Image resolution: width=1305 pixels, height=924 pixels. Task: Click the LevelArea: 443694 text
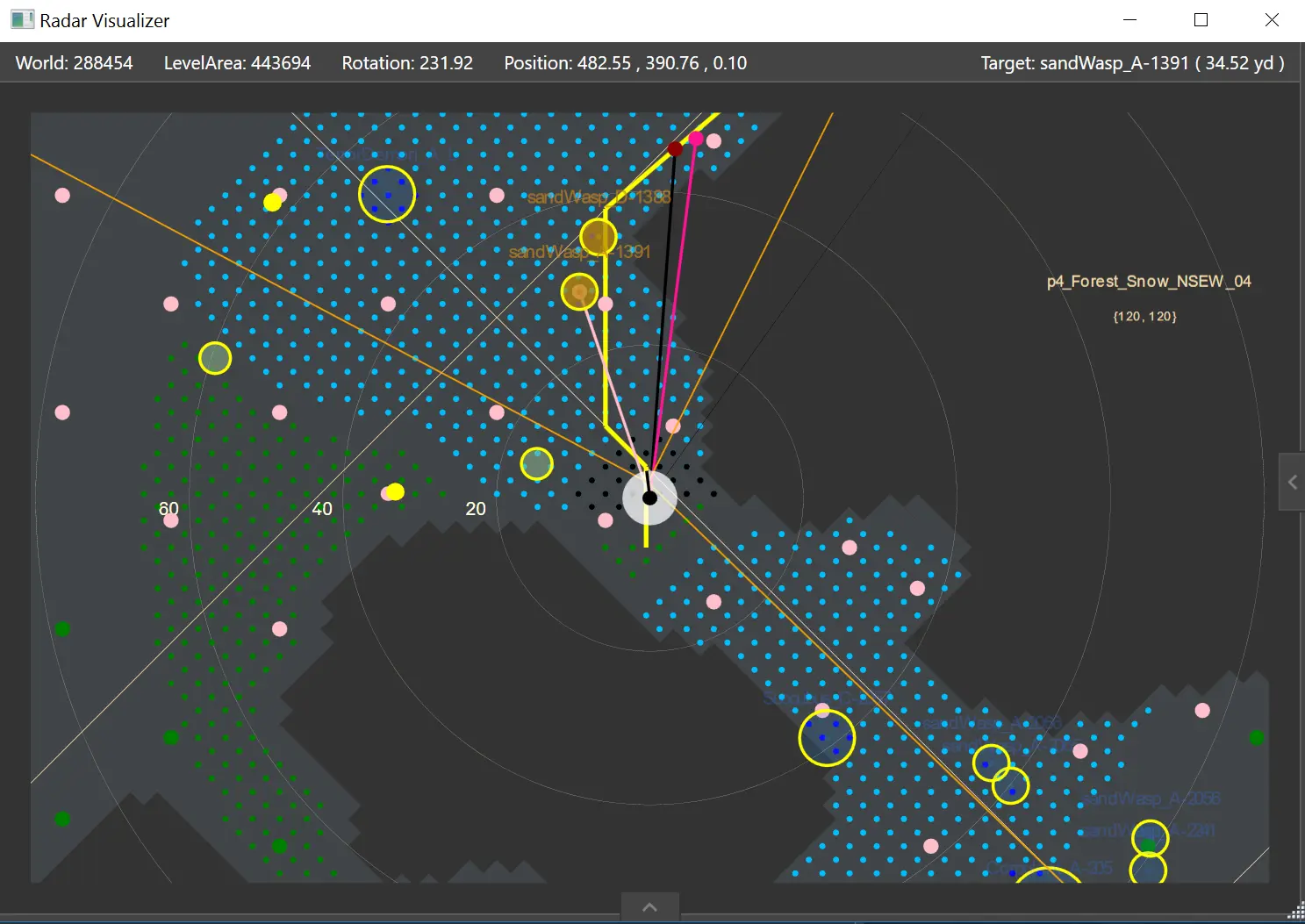coord(237,63)
